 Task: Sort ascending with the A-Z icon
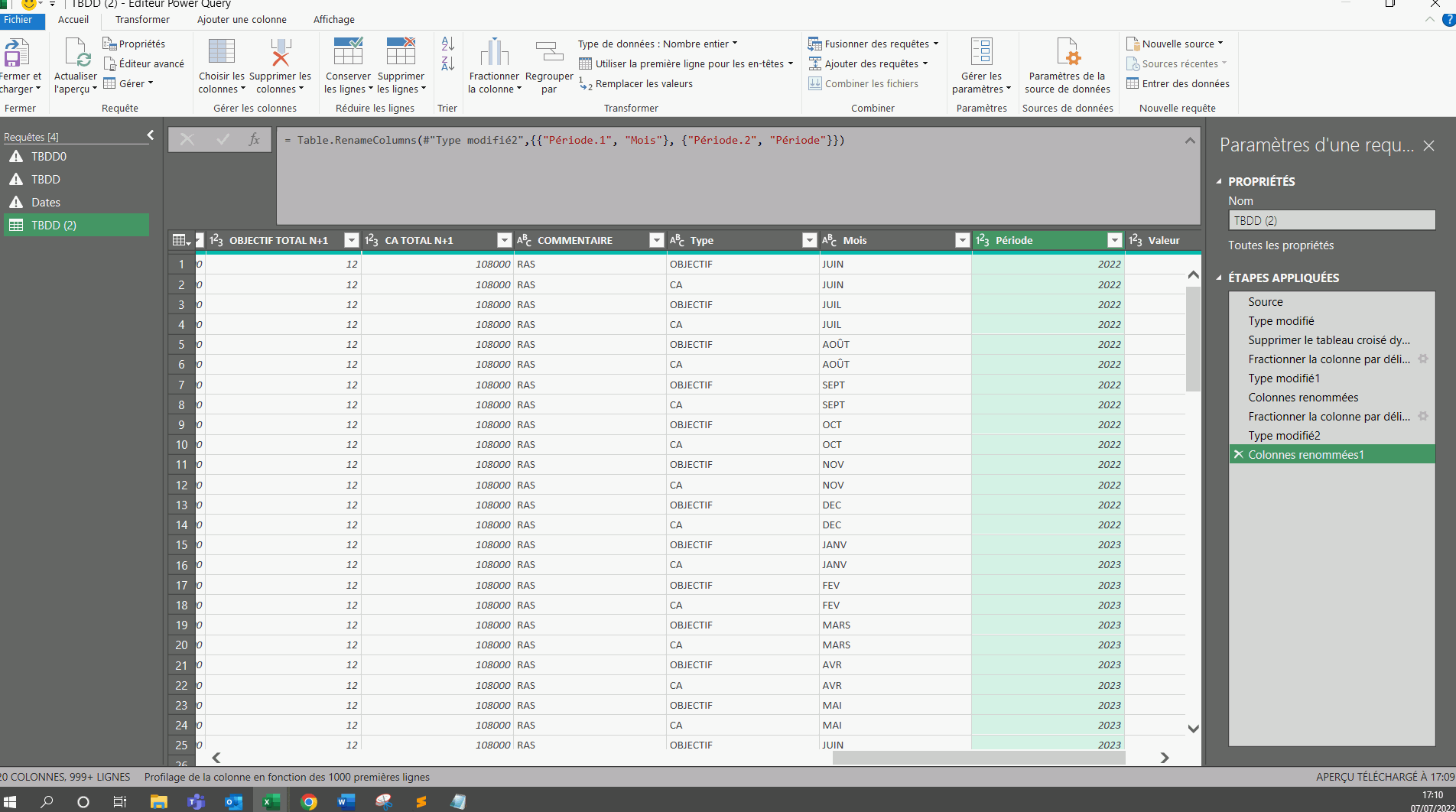coord(447,44)
